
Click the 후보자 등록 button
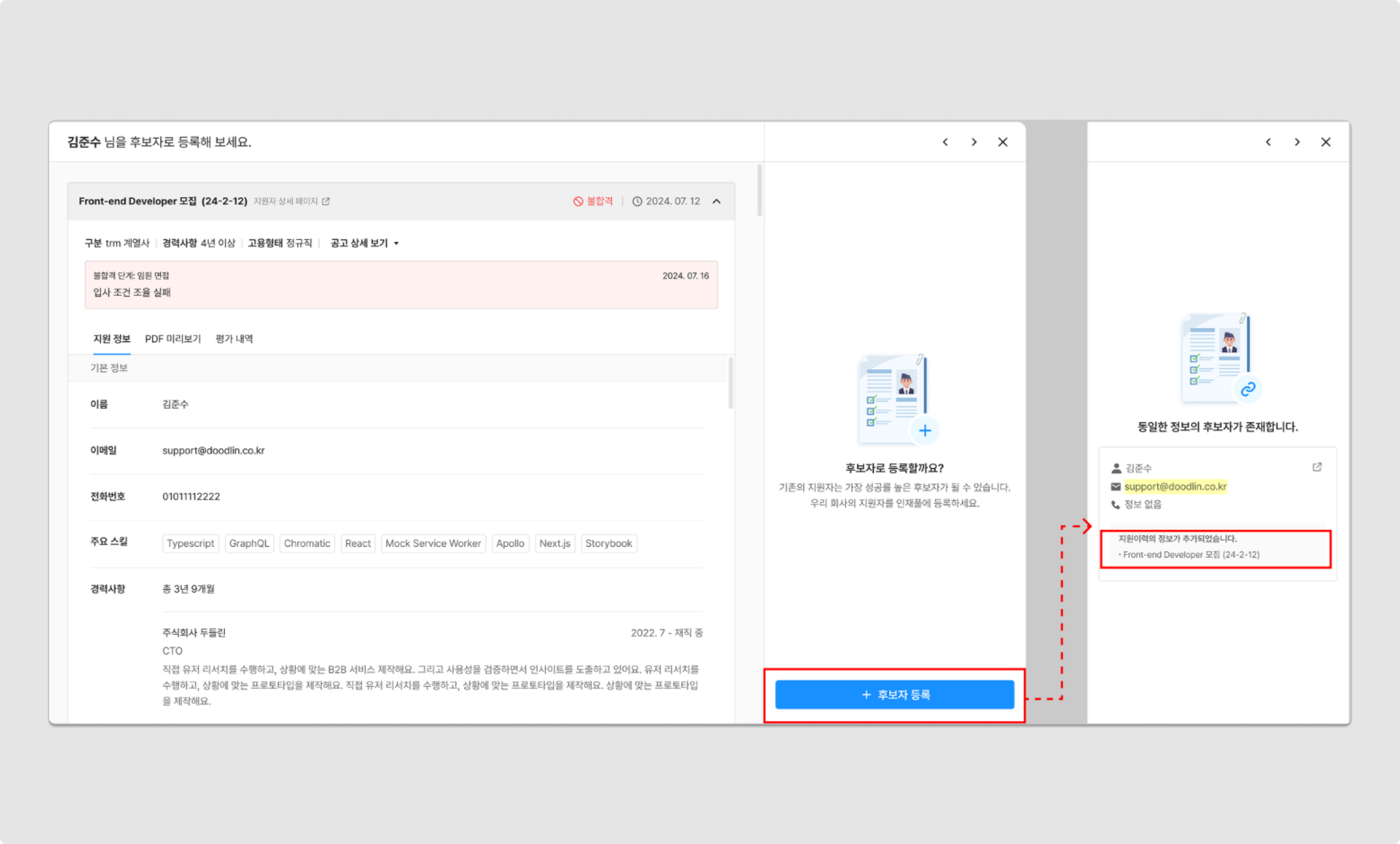[895, 694]
